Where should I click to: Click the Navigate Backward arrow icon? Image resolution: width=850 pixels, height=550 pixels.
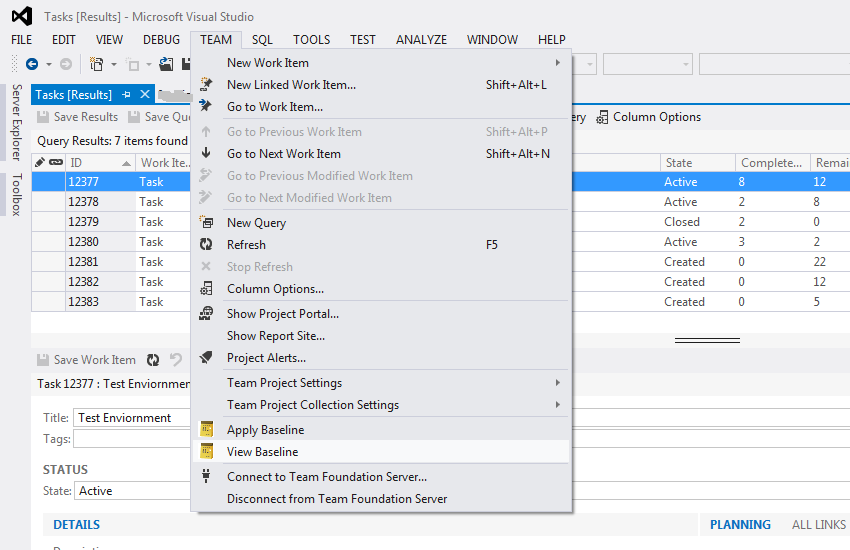[x=32, y=64]
